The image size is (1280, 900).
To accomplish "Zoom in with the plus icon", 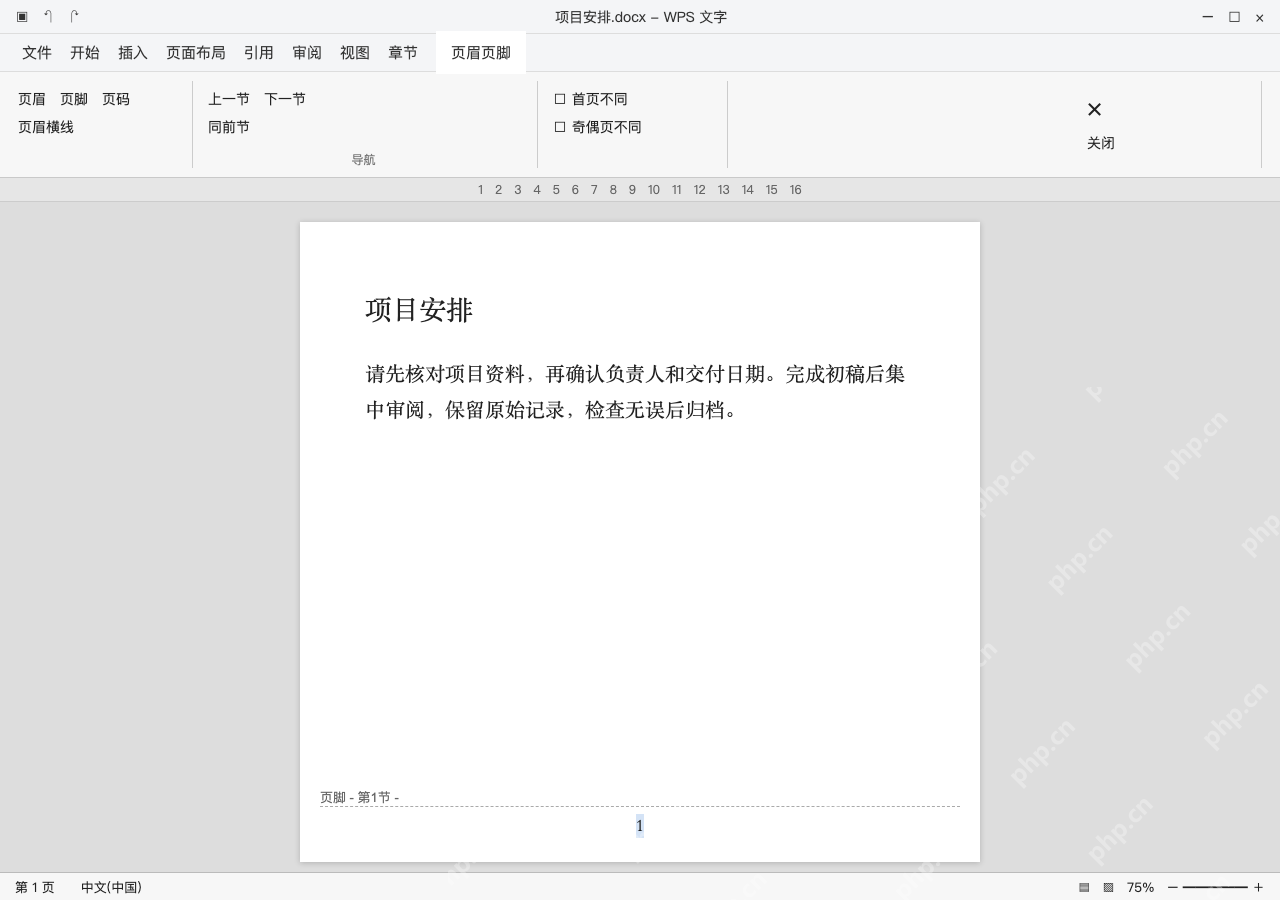I will coord(1258,887).
